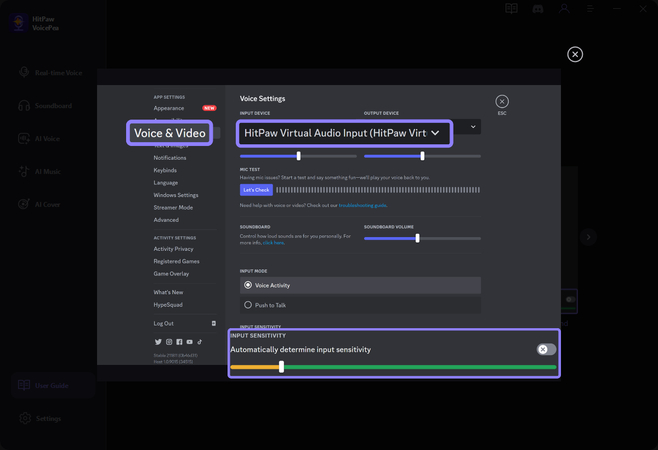Open the hamburger menu icon in top bar
The image size is (658, 450).
tap(590, 9)
